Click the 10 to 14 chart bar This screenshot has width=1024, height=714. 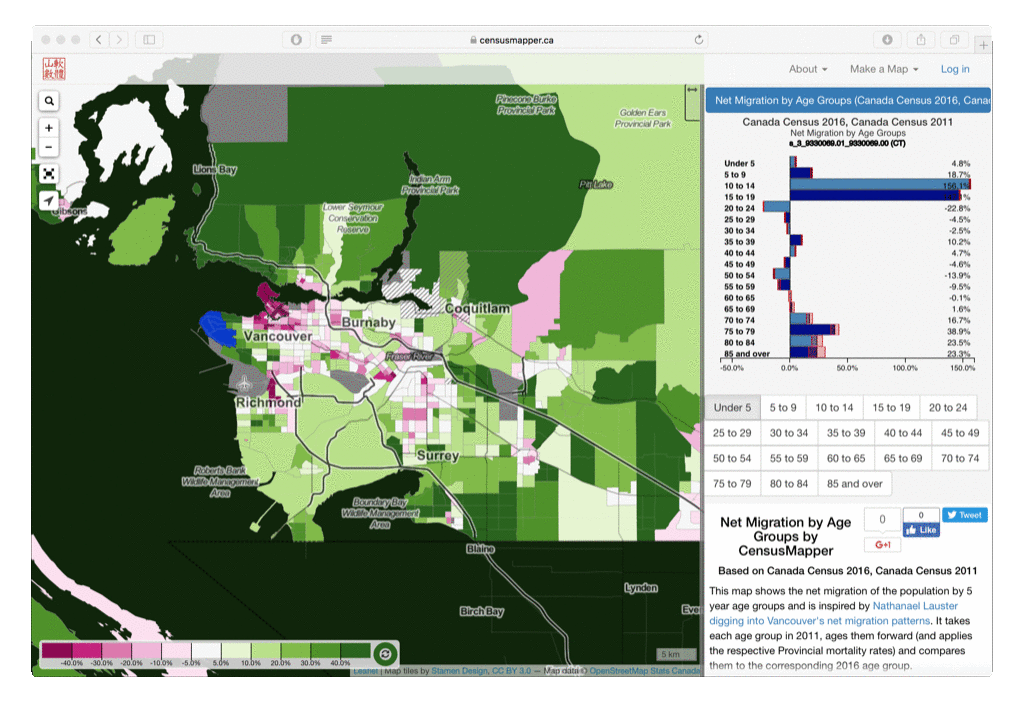point(880,186)
